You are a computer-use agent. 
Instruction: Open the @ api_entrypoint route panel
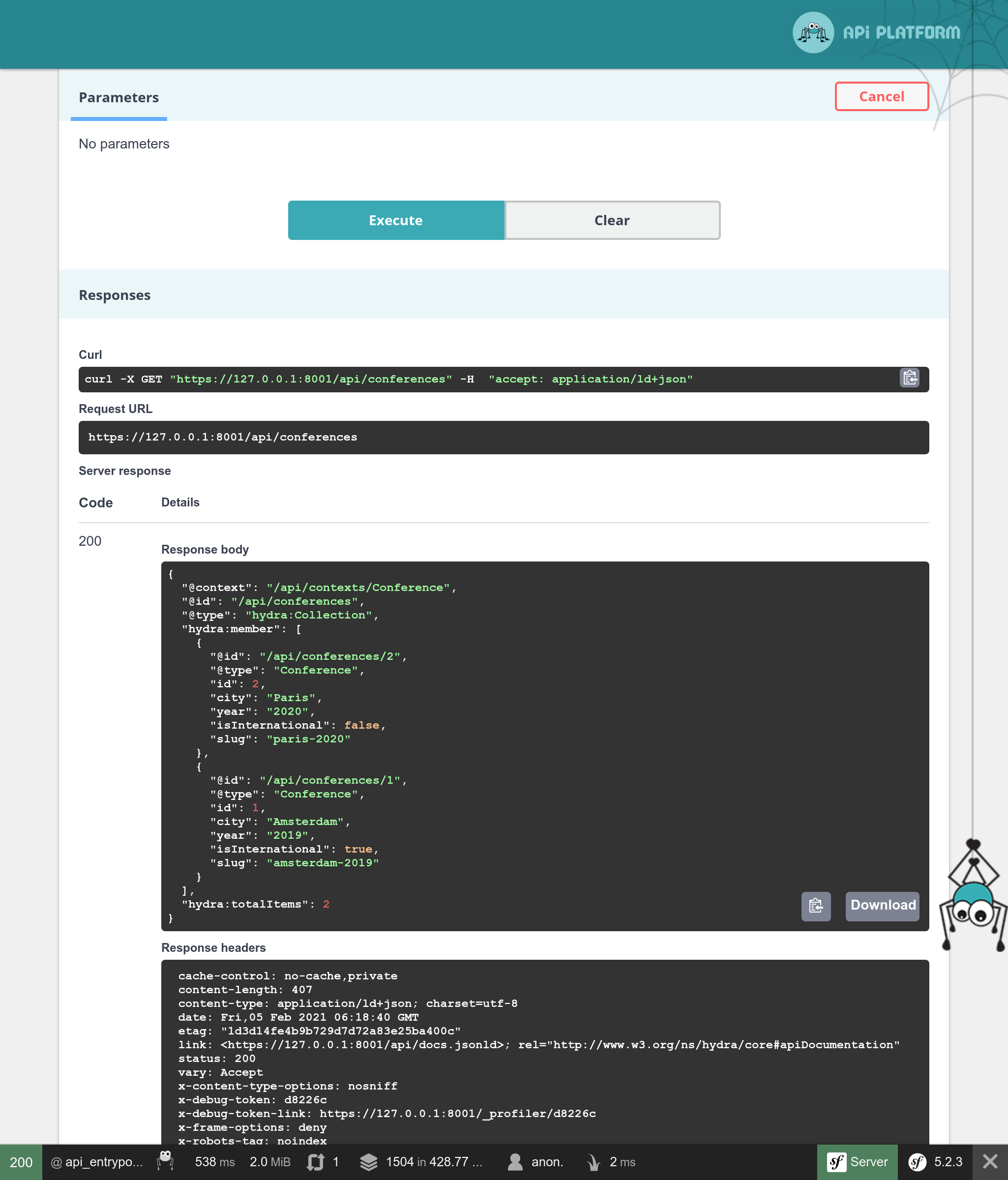(x=96, y=1162)
